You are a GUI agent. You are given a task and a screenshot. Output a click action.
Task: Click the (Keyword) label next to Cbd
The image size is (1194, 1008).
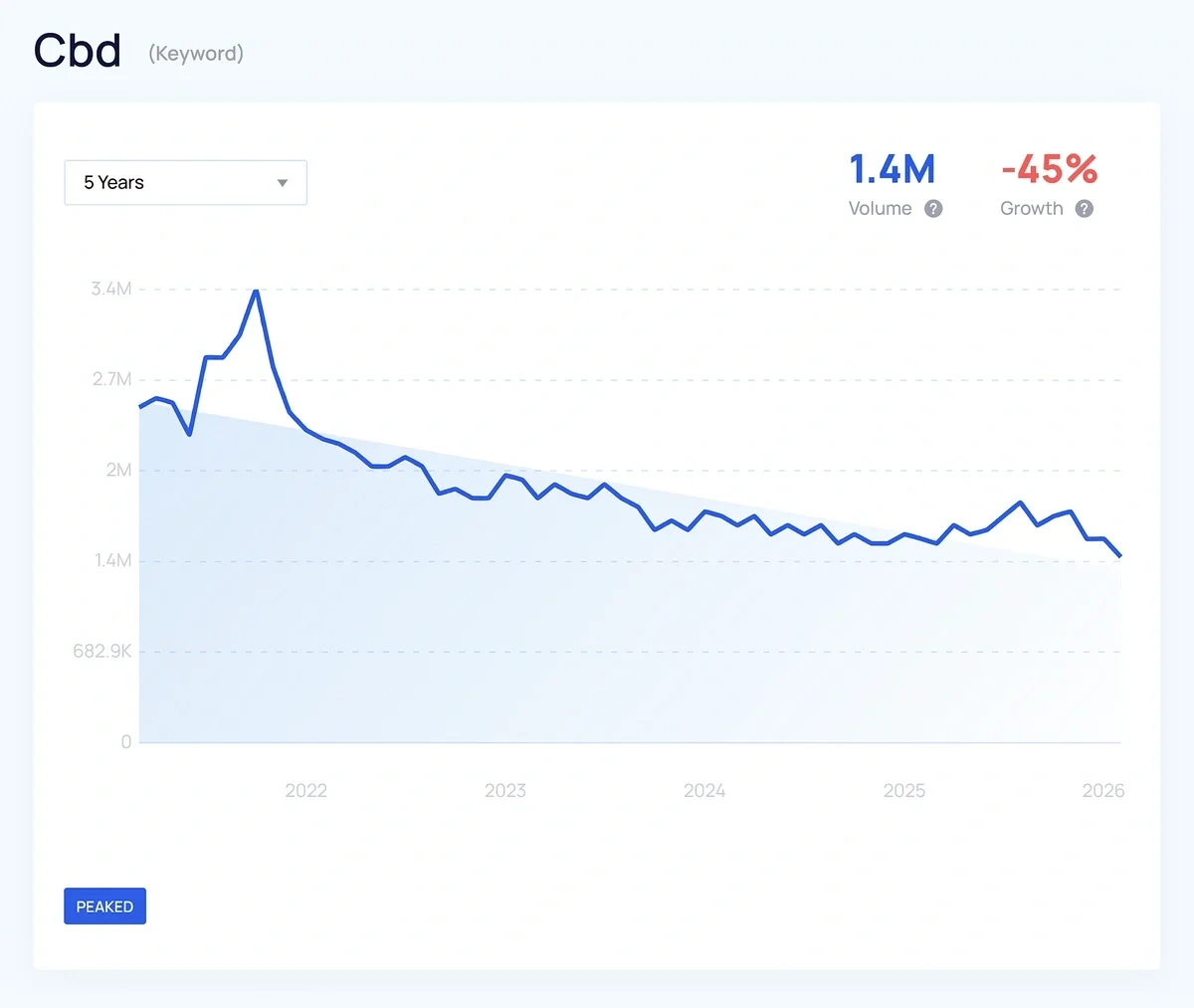tap(196, 54)
